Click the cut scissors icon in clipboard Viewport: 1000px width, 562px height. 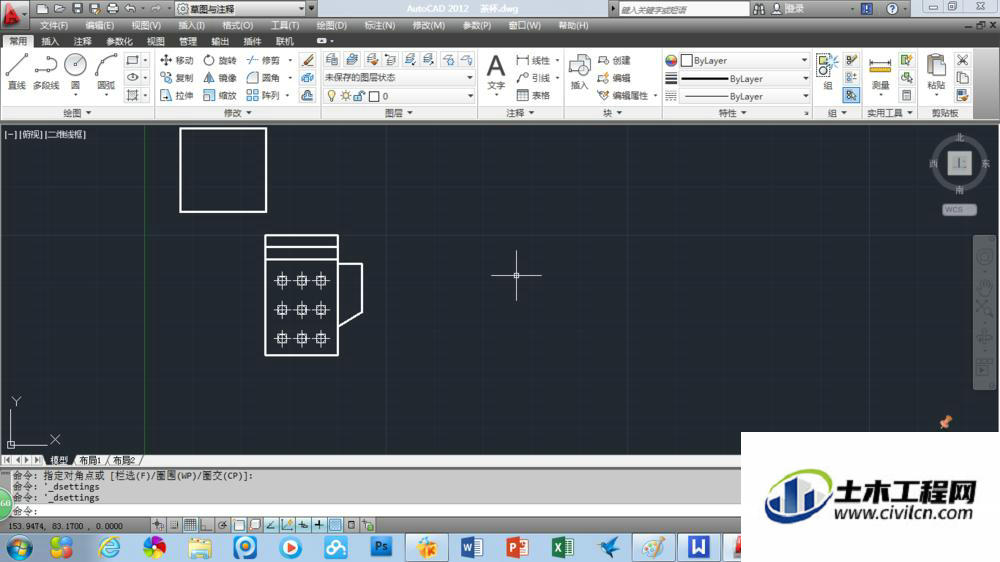(962, 60)
